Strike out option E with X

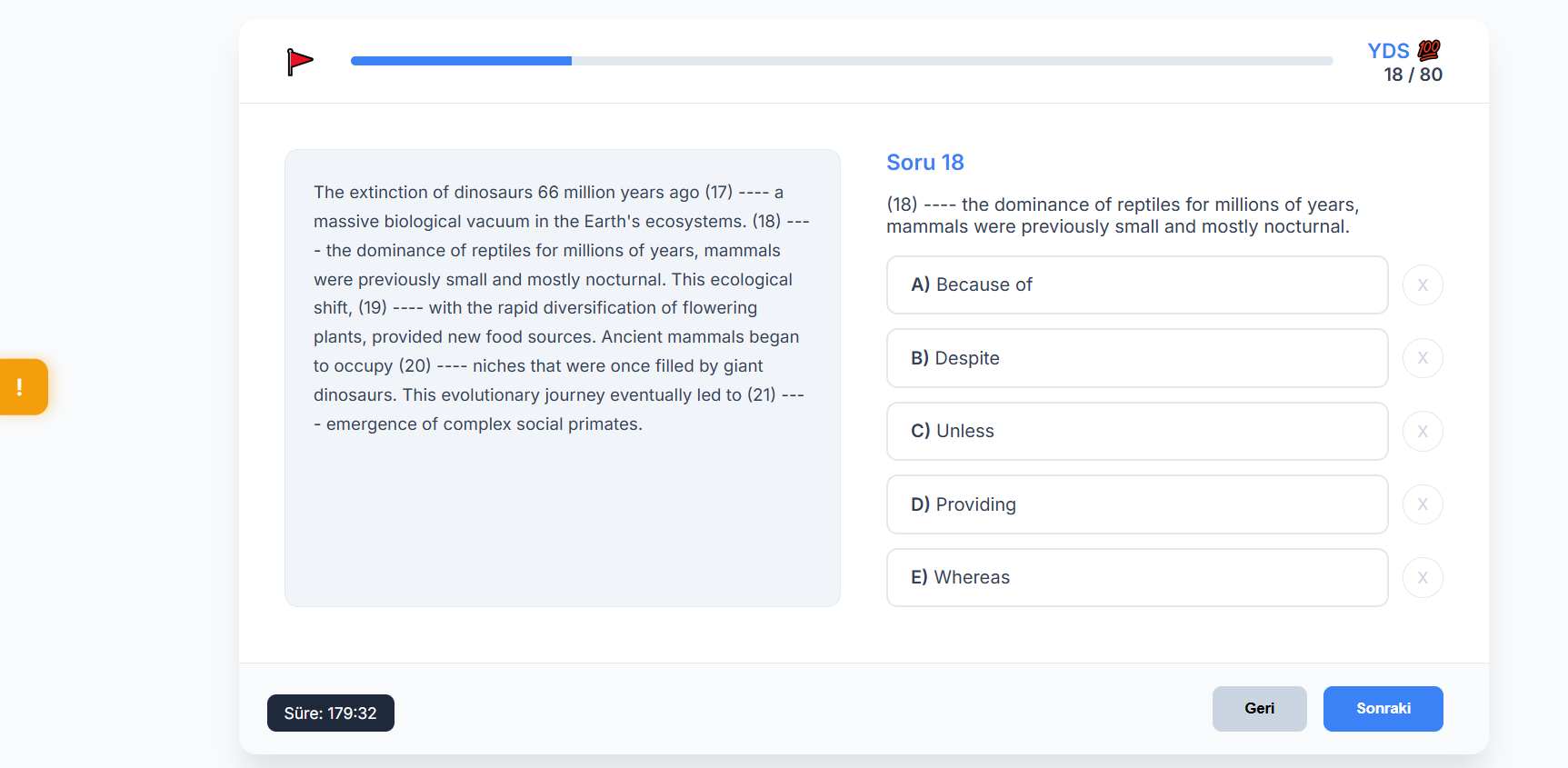(x=1423, y=578)
